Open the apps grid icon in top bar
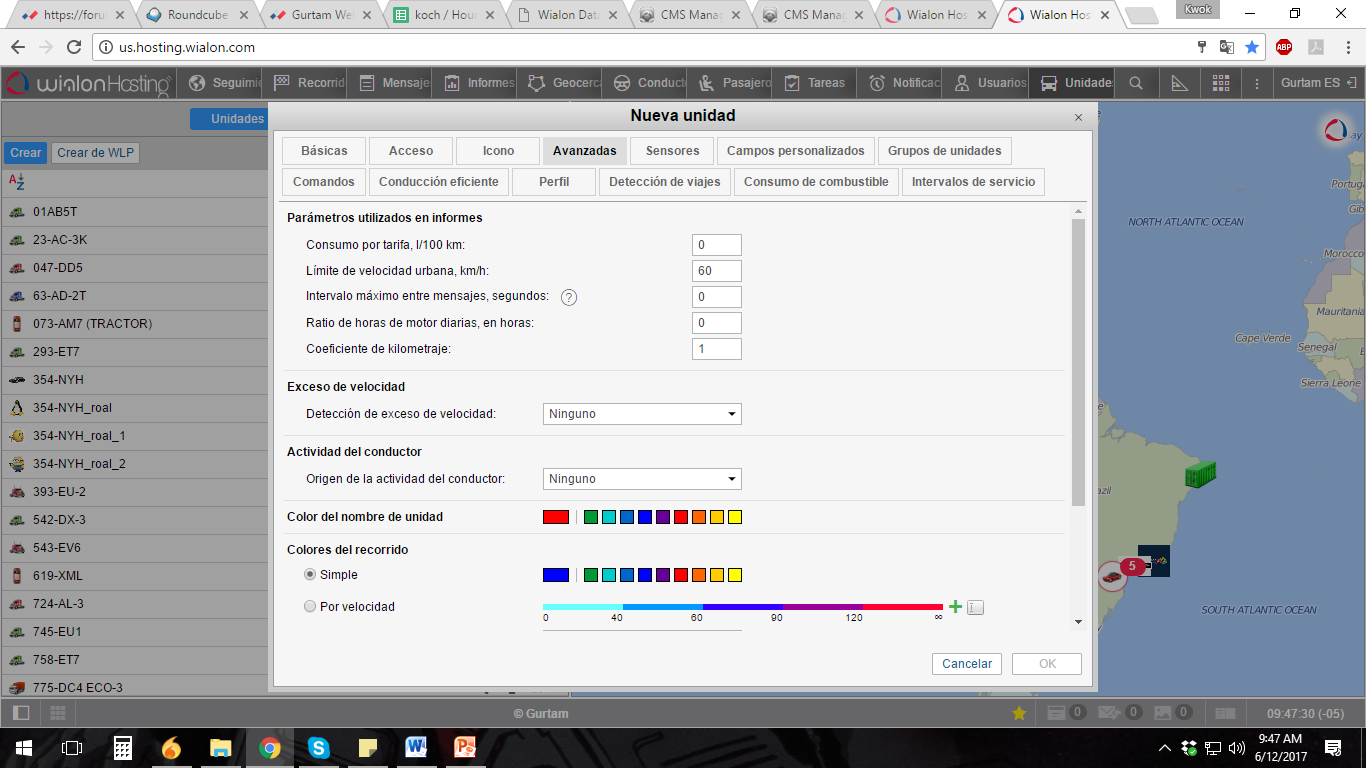The width and height of the screenshot is (1366, 768). click(1221, 83)
